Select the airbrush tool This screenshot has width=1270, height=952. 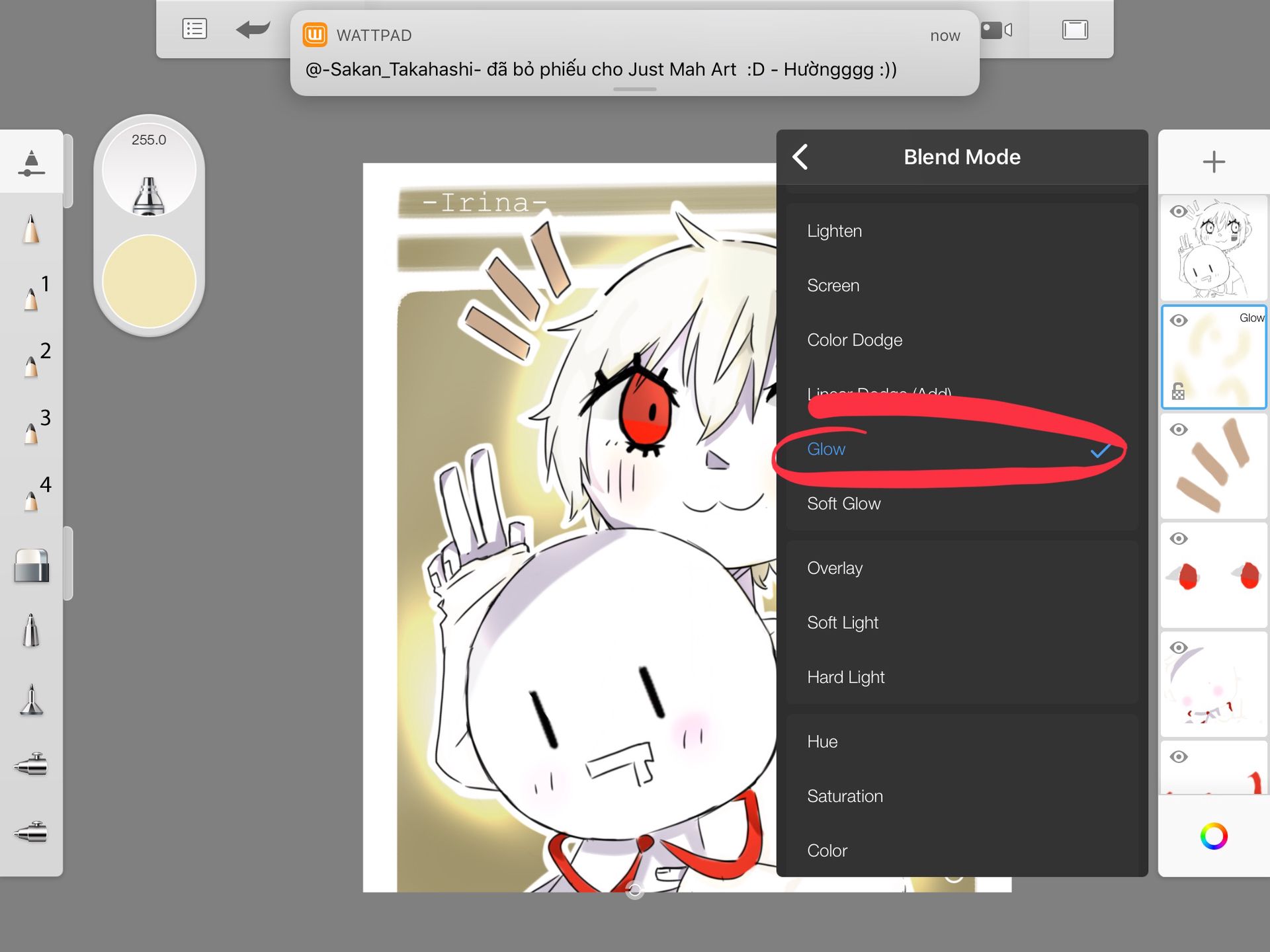(31, 765)
